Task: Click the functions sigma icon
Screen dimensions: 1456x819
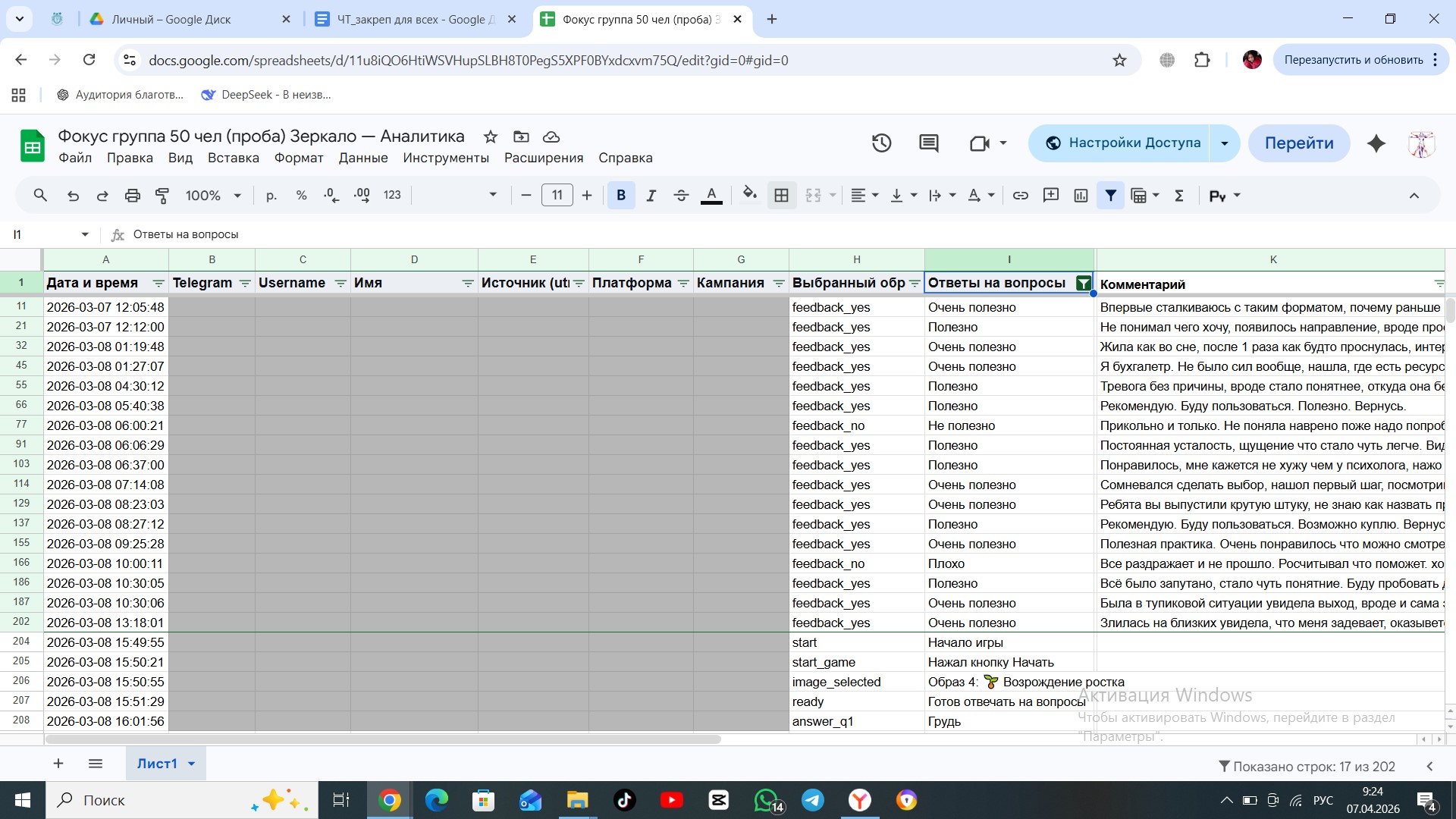Action: point(1179,196)
